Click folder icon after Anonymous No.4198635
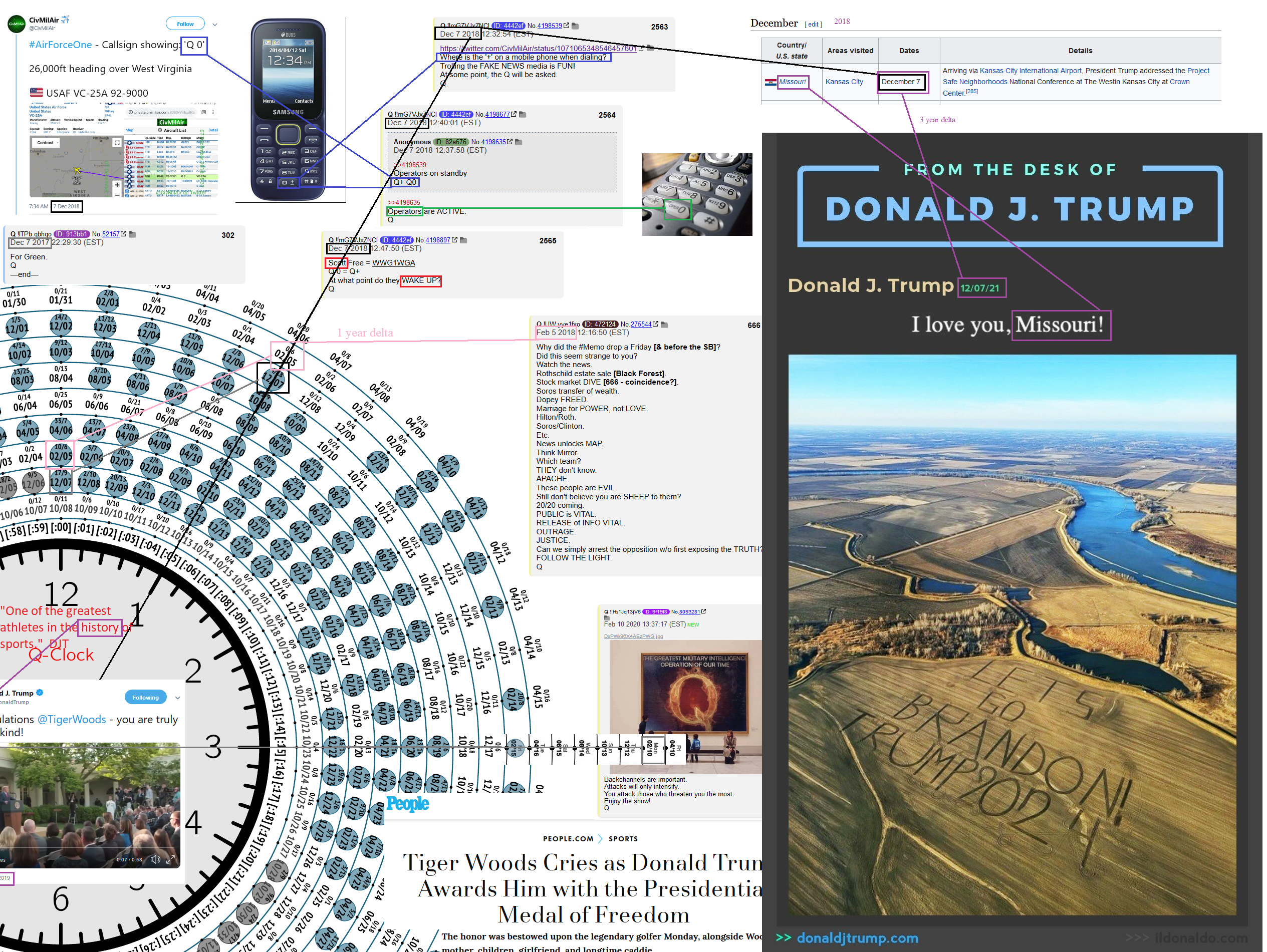 coord(519,142)
